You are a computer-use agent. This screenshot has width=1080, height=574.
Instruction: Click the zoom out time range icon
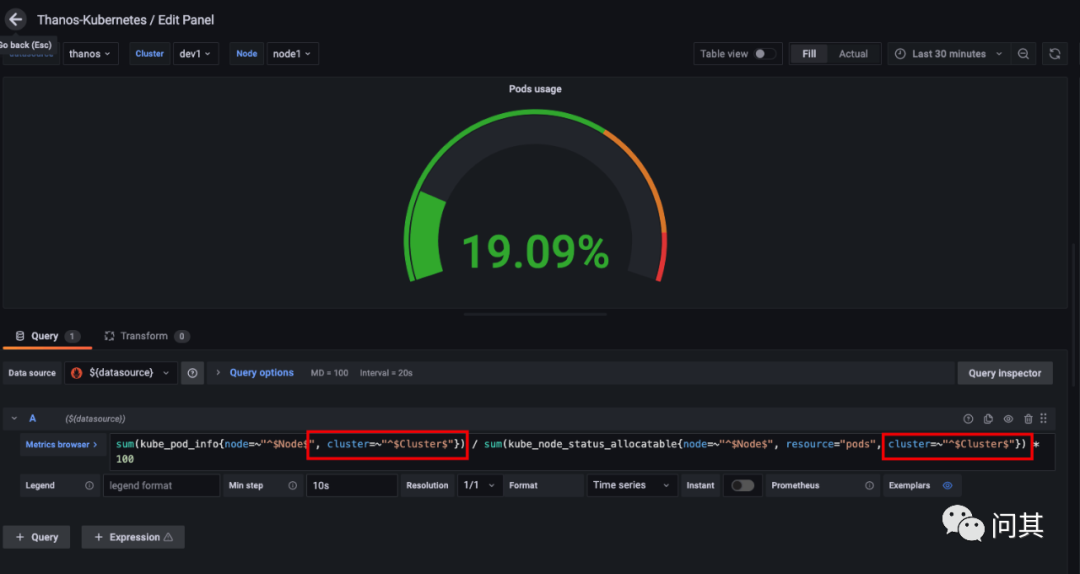1023,54
